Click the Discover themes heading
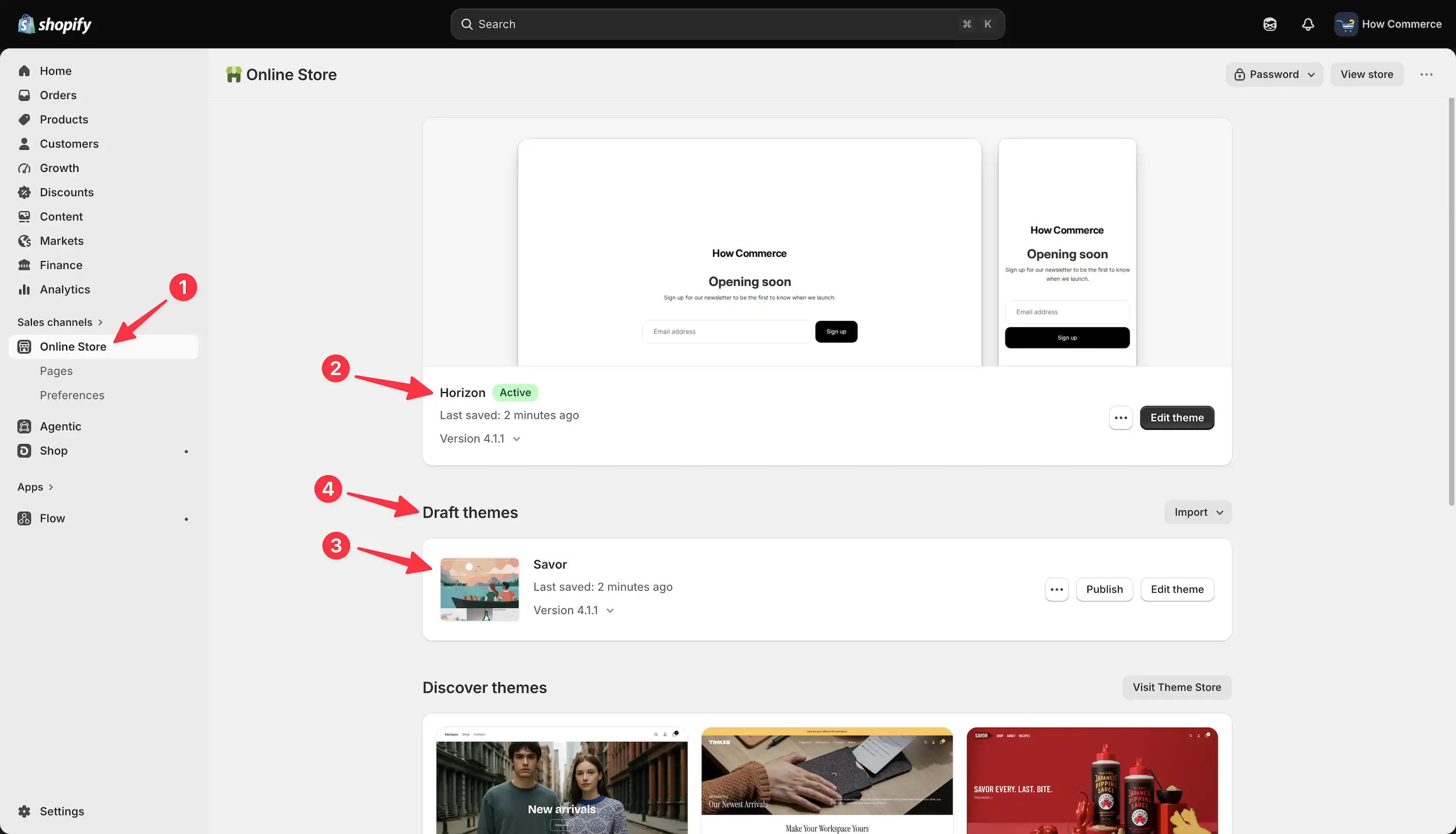This screenshot has height=834, width=1456. (x=484, y=687)
